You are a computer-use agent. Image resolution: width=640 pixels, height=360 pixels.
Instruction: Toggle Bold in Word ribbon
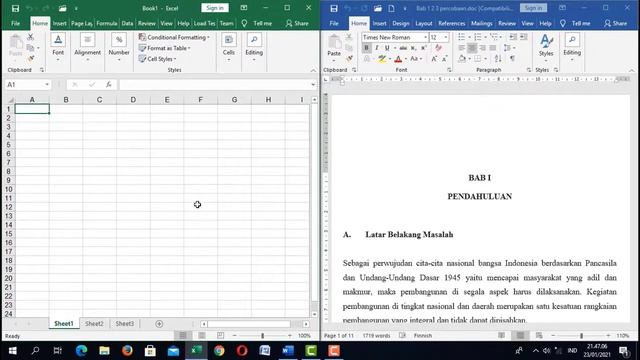366,48
